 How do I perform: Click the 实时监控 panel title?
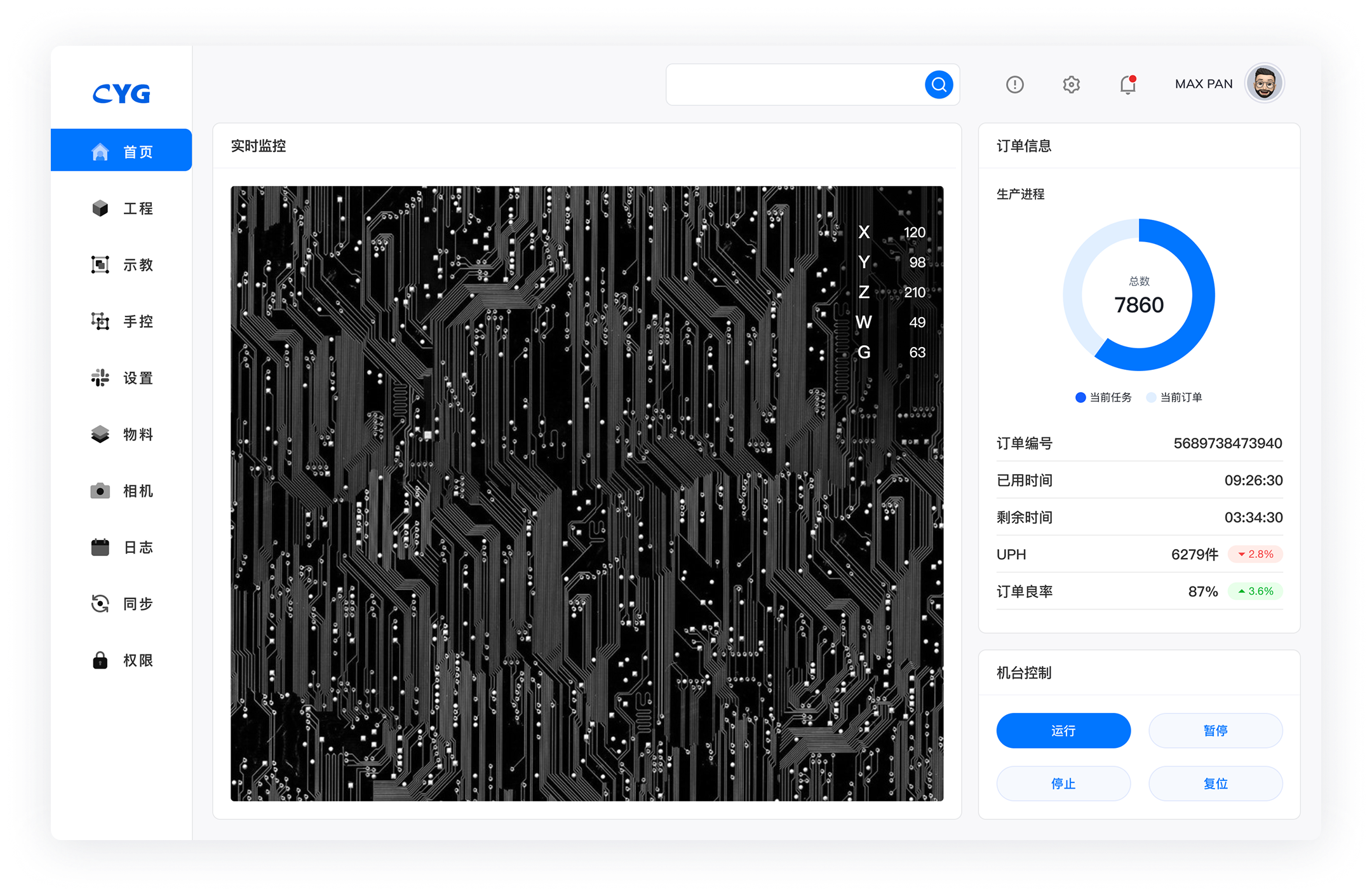point(259,146)
